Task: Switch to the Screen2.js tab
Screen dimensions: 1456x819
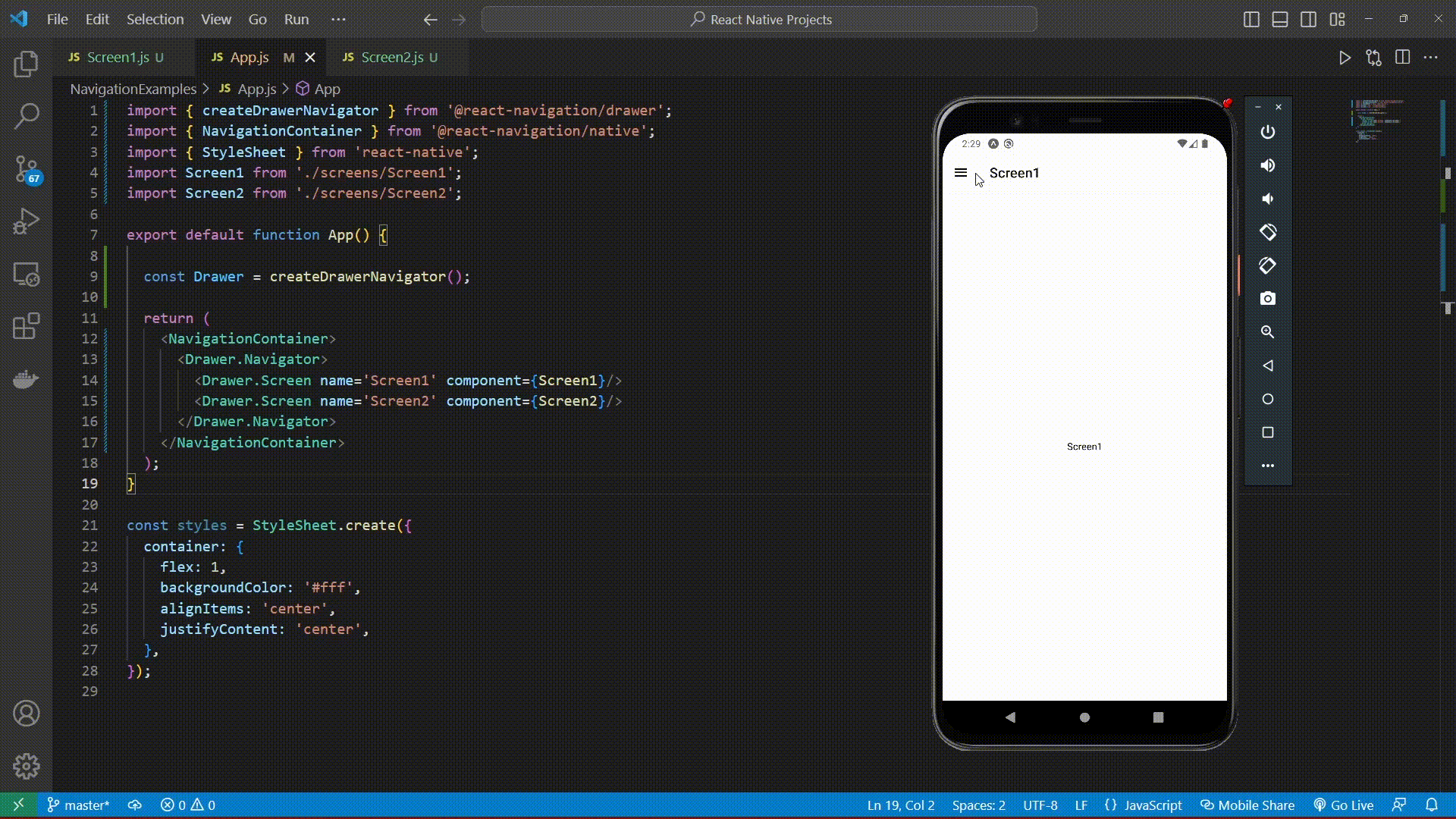Action: pyautogui.click(x=391, y=58)
